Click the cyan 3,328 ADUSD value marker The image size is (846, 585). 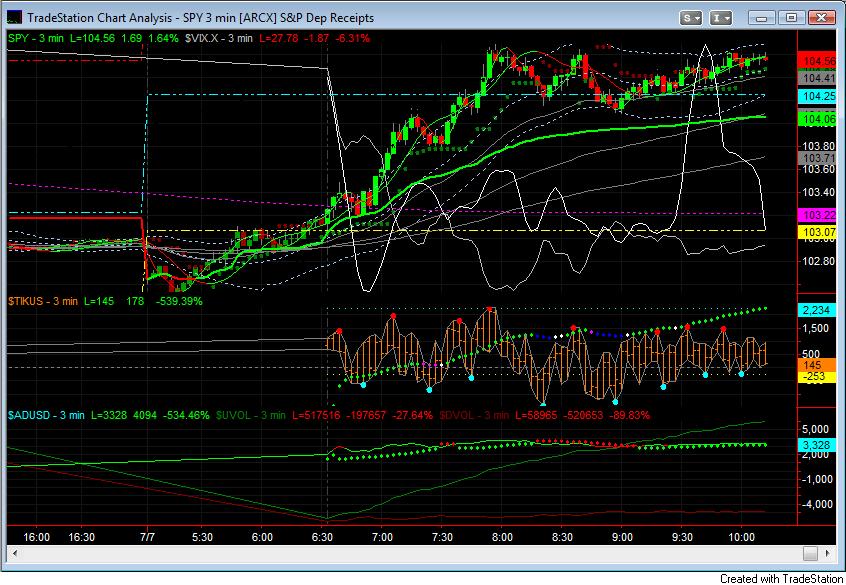818,445
